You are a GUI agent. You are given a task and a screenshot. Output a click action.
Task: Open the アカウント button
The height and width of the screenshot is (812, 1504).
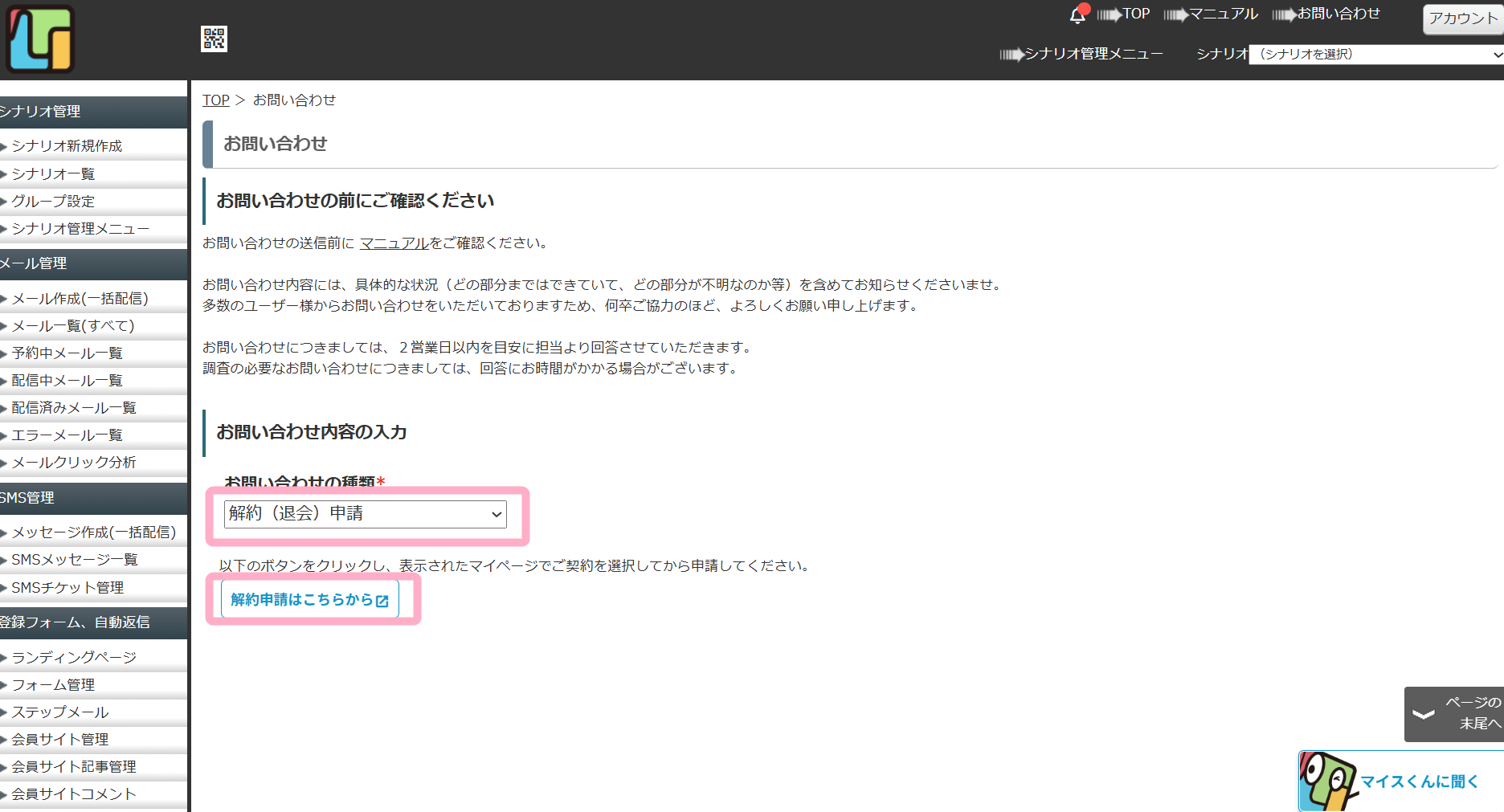pyautogui.click(x=1462, y=18)
